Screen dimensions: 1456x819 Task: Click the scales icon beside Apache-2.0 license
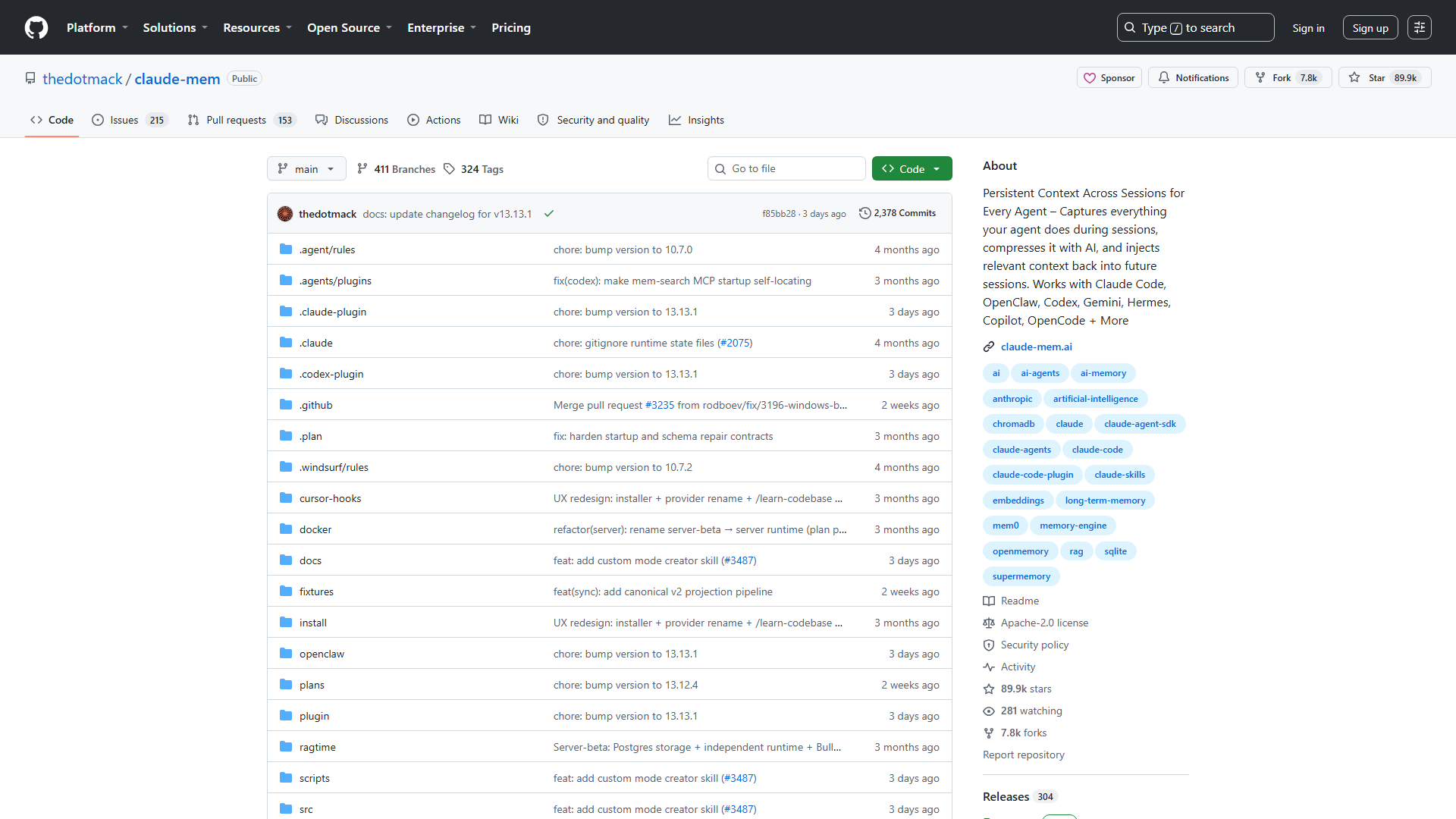coord(989,623)
